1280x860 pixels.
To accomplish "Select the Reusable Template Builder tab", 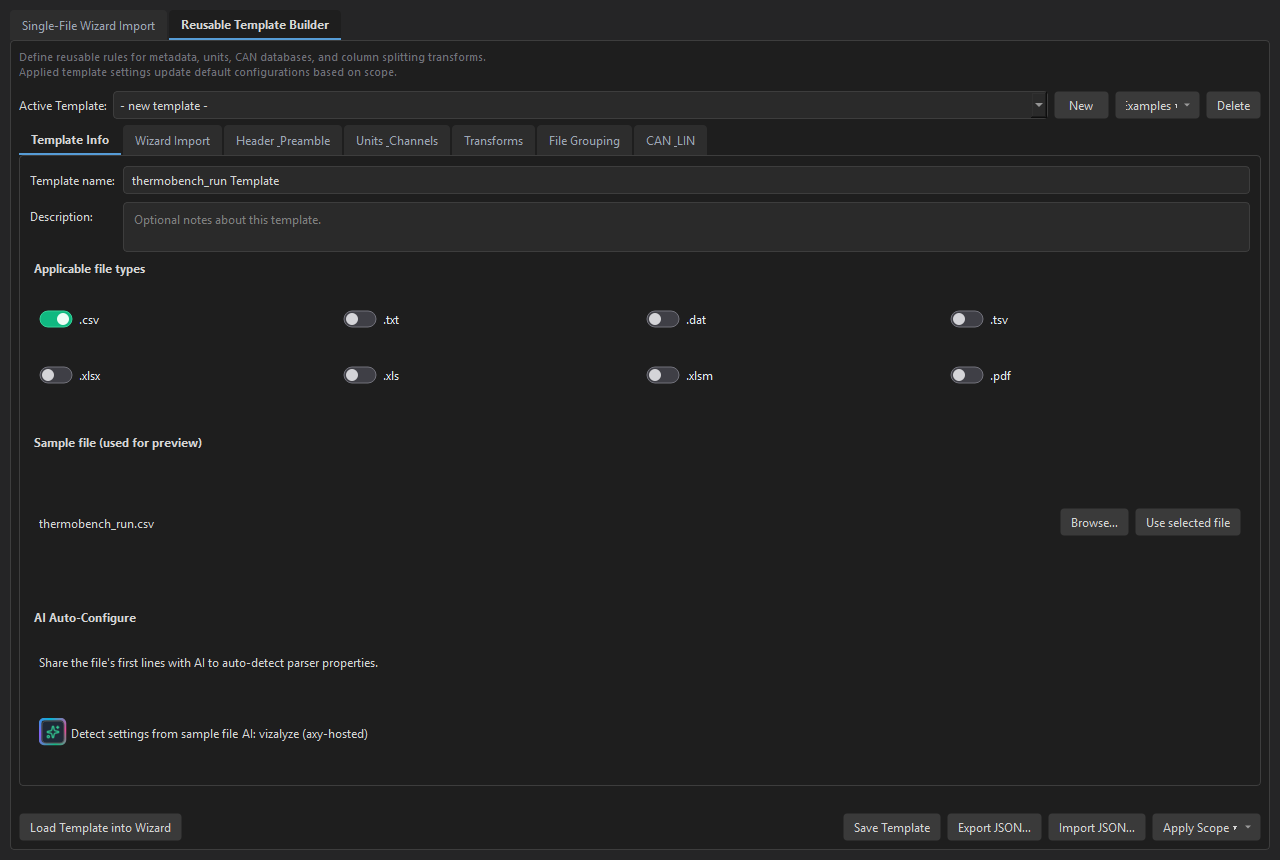I will click(x=255, y=25).
